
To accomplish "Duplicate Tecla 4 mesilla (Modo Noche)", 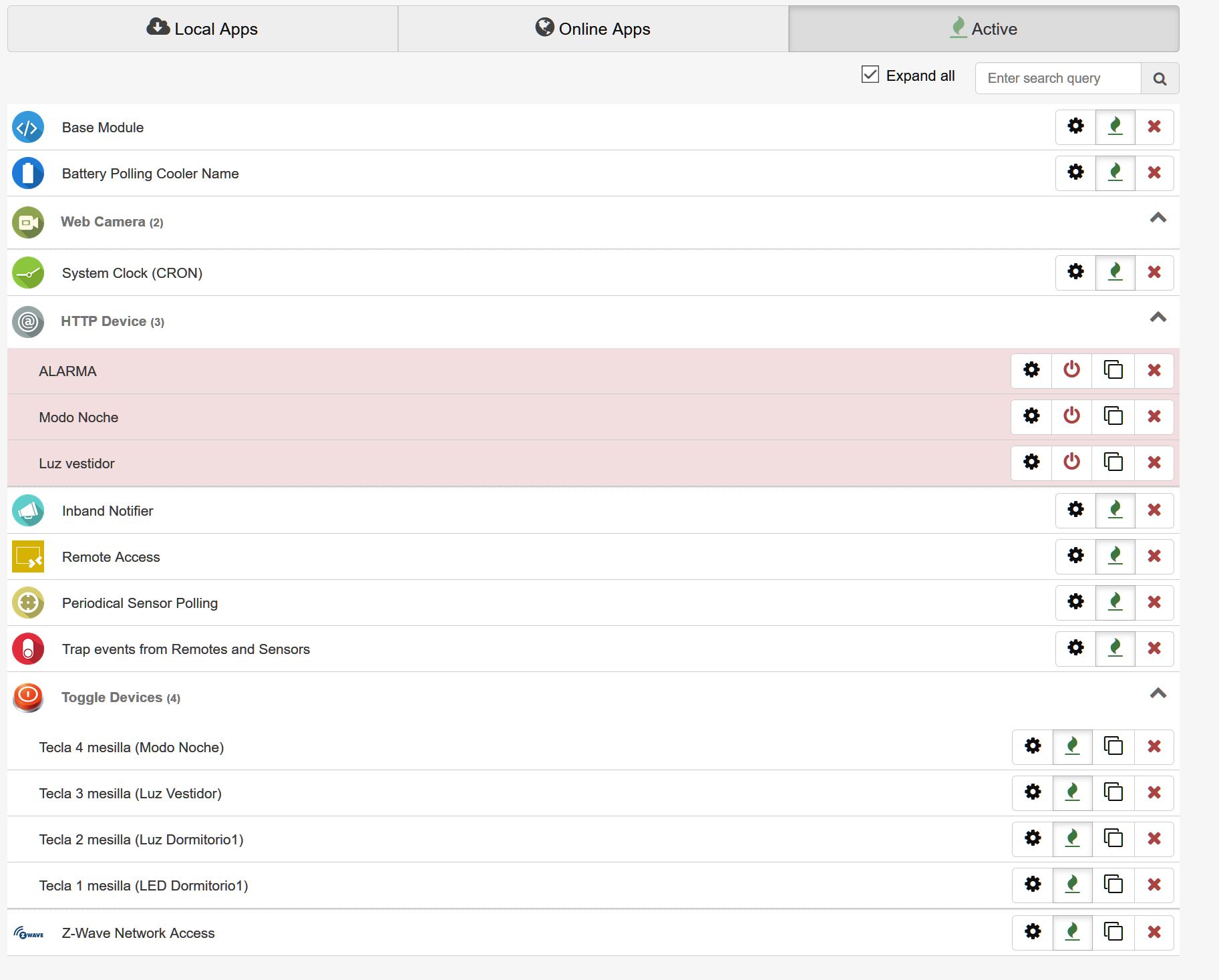I will pos(1113,746).
